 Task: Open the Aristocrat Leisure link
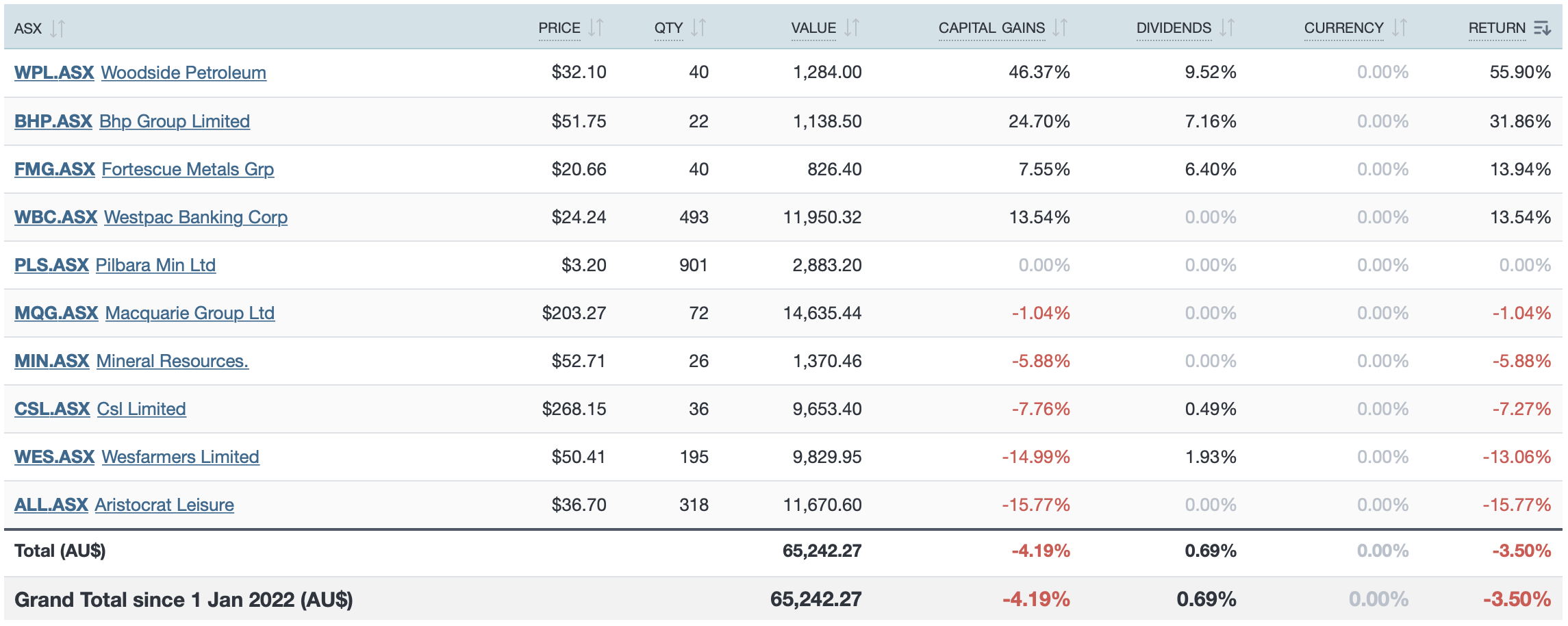(164, 505)
